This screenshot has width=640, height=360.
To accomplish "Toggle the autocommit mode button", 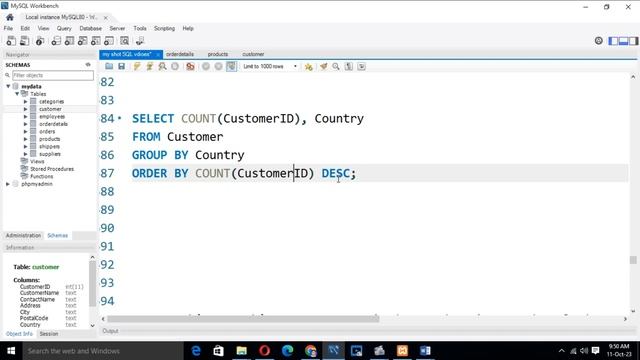I will click(x=231, y=66).
